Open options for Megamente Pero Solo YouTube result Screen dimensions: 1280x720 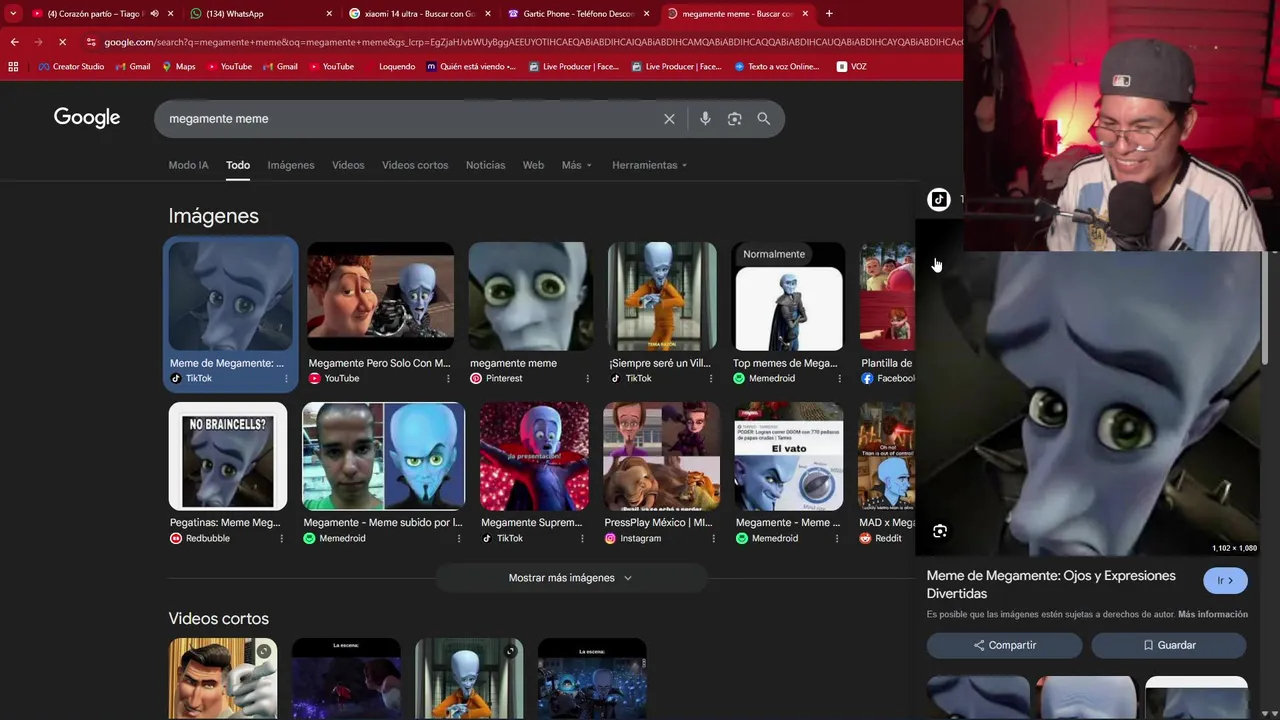448,379
